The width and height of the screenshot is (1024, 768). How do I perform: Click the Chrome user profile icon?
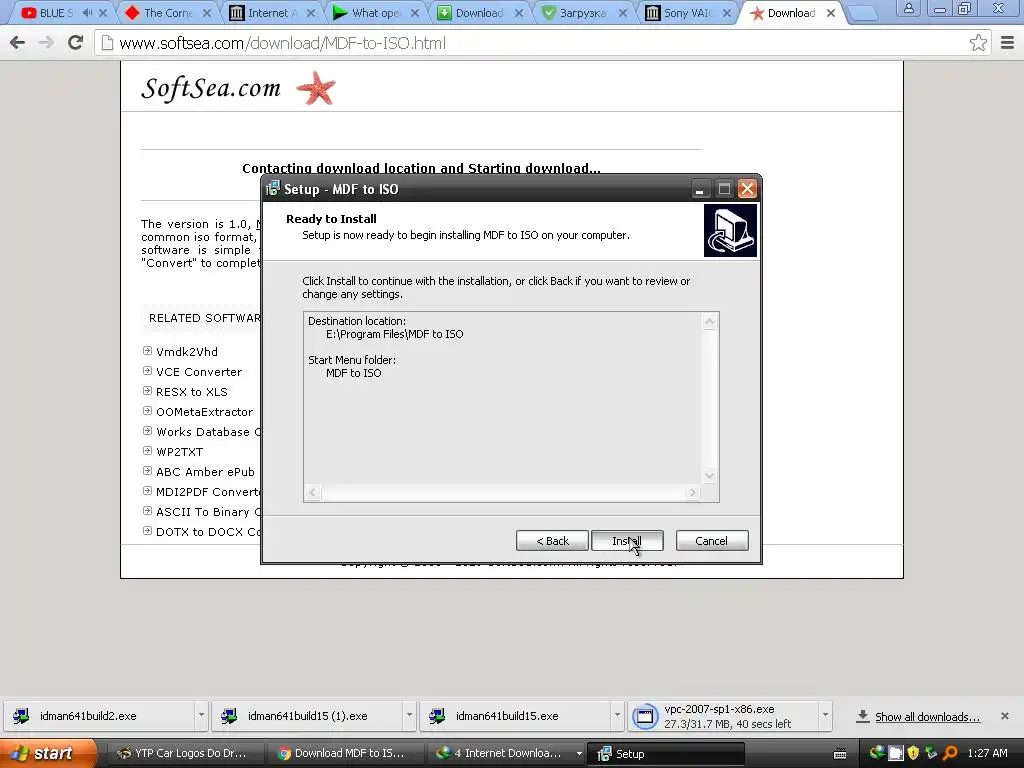(908, 9)
